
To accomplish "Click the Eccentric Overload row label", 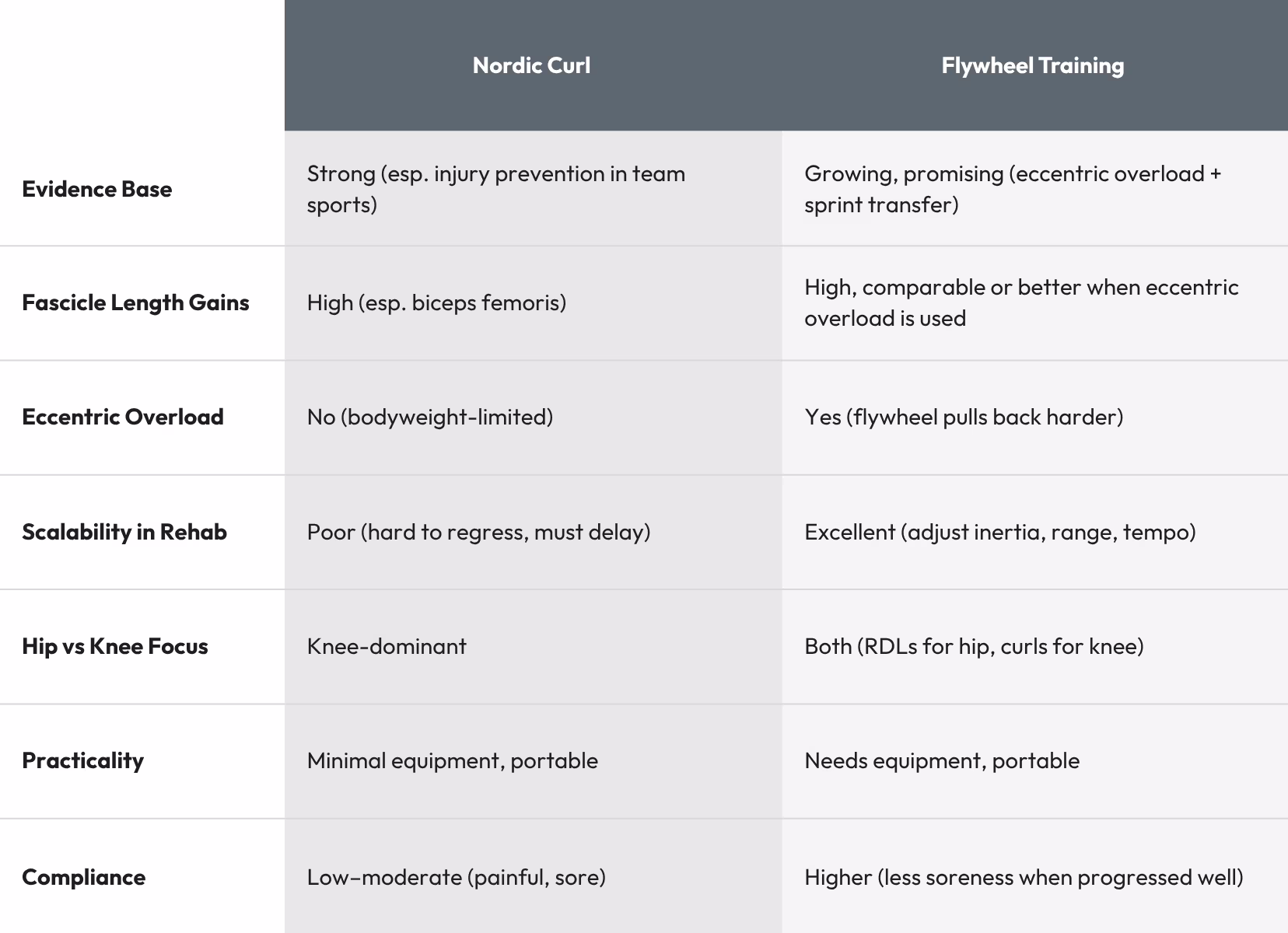I will 123,417.
